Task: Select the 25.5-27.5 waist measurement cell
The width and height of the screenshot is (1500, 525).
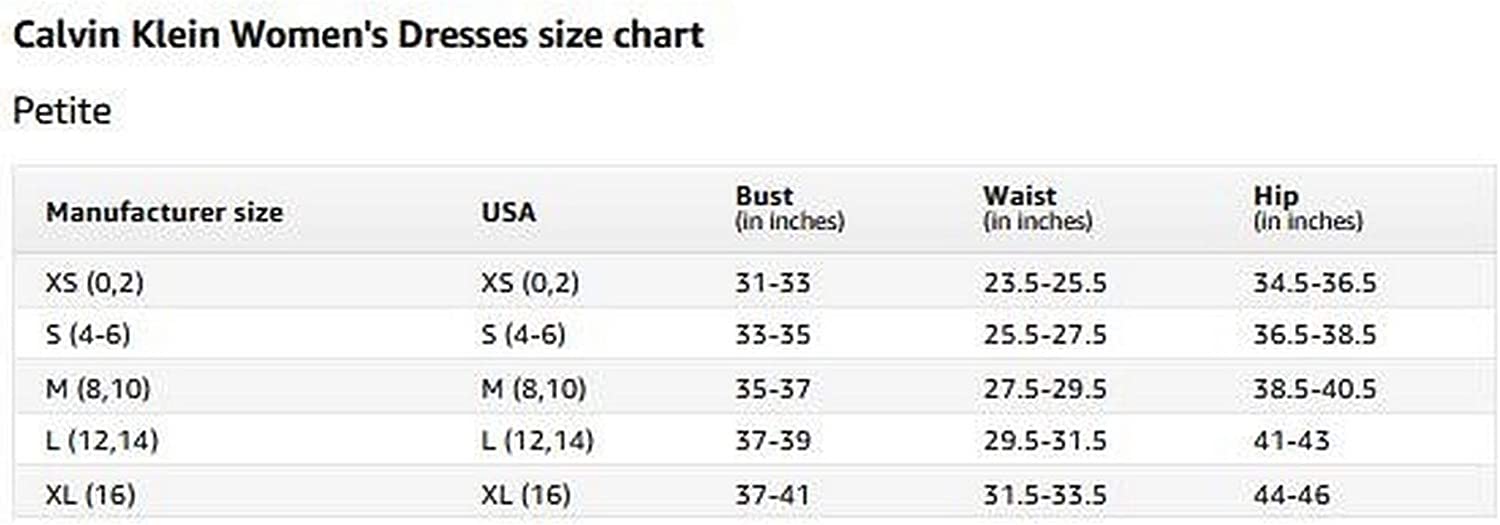Action: point(1044,334)
